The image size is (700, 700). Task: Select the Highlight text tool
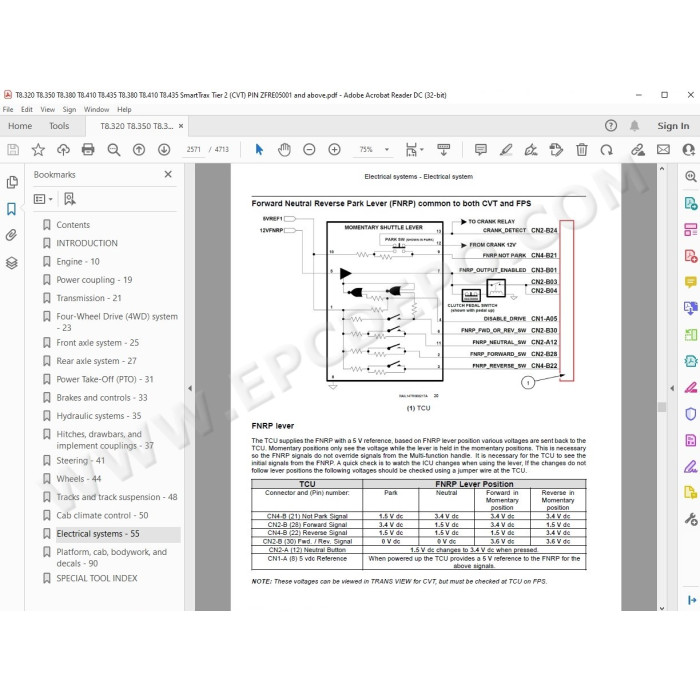(506, 150)
